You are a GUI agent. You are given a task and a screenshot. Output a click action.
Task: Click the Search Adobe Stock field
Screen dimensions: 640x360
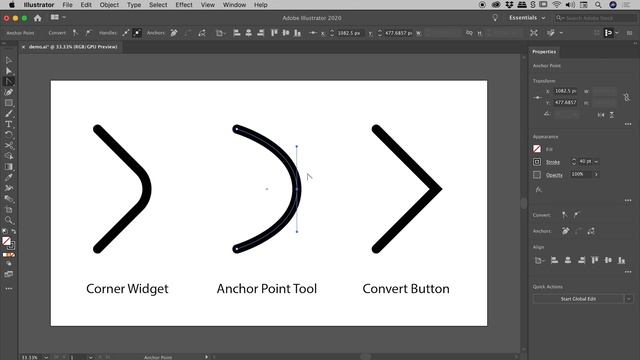(596, 18)
